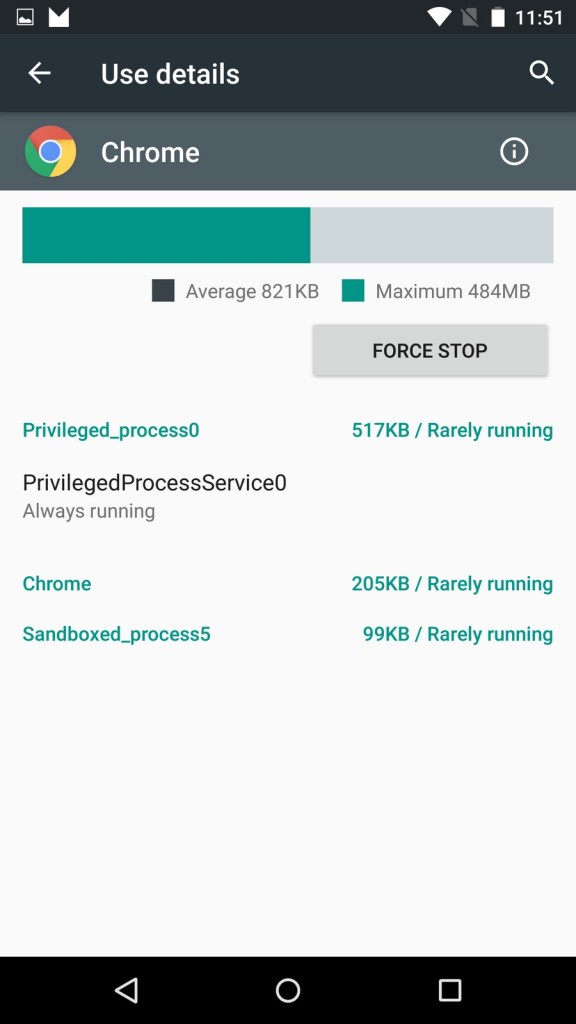Open the PrivilegedProcessService0 service item

[288, 496]
